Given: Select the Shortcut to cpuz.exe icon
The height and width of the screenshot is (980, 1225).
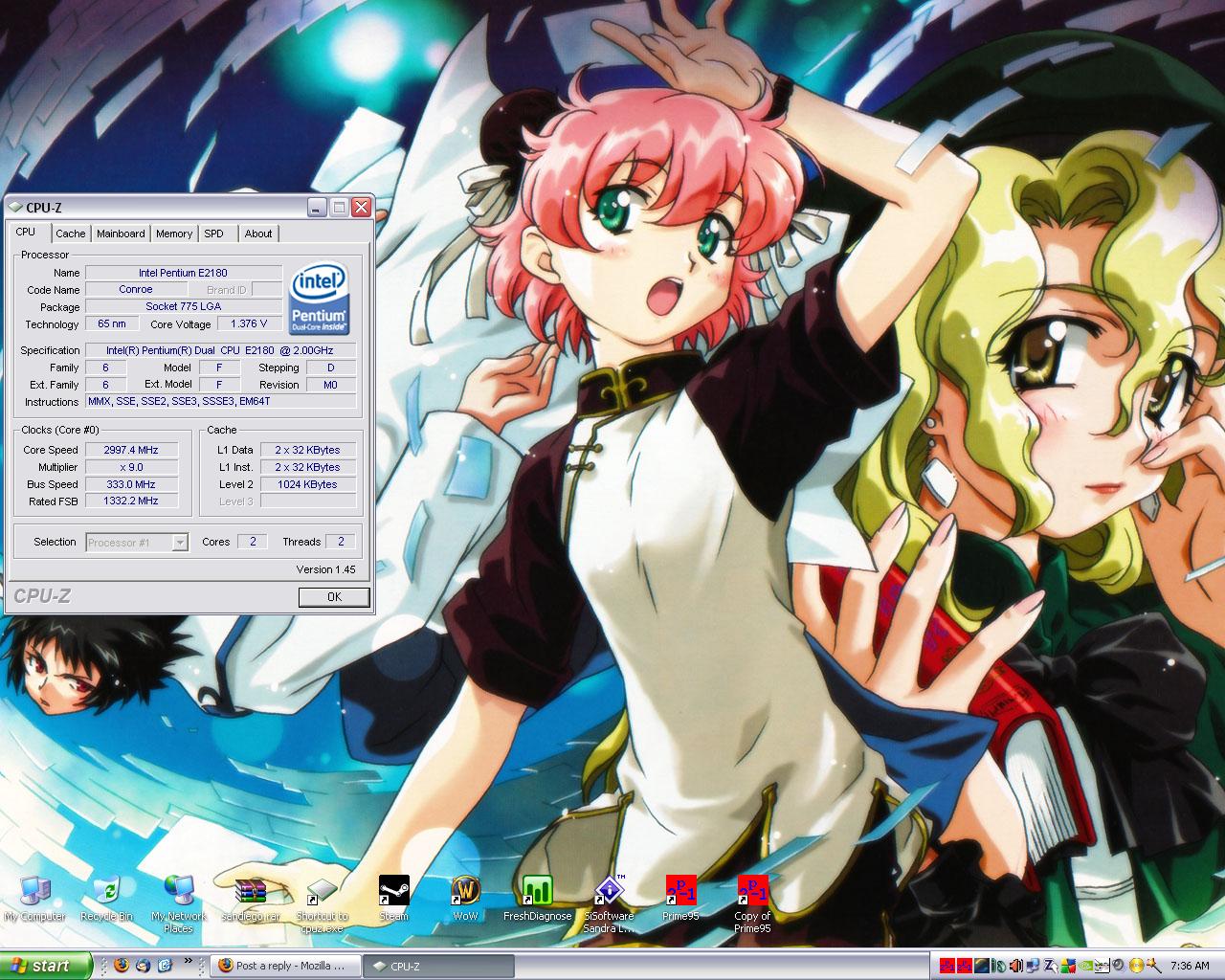Looking at the screenshot, I should [x=323, y=904].
